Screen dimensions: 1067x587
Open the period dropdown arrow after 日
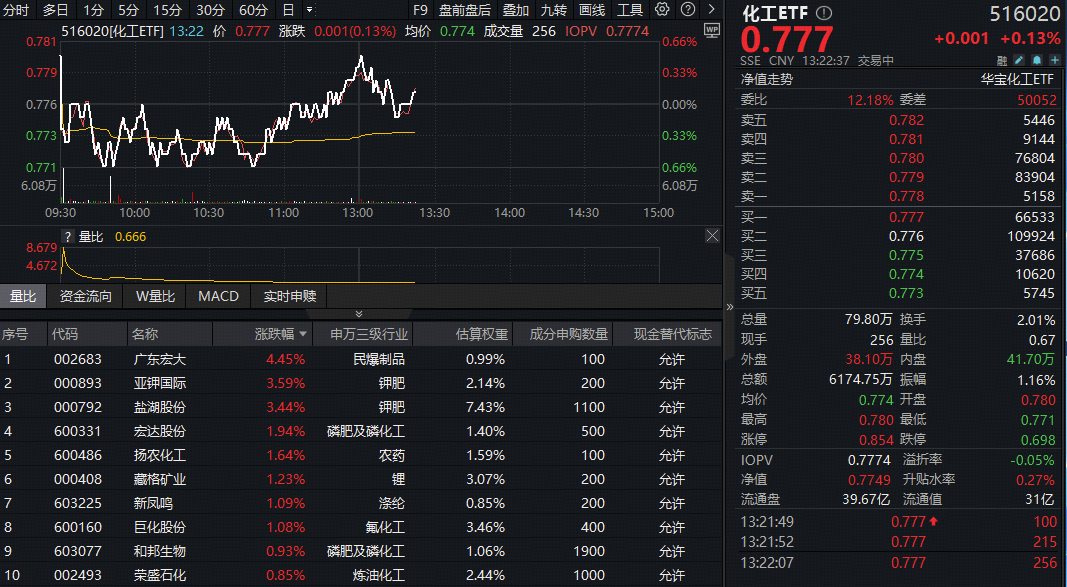(308, 10)
